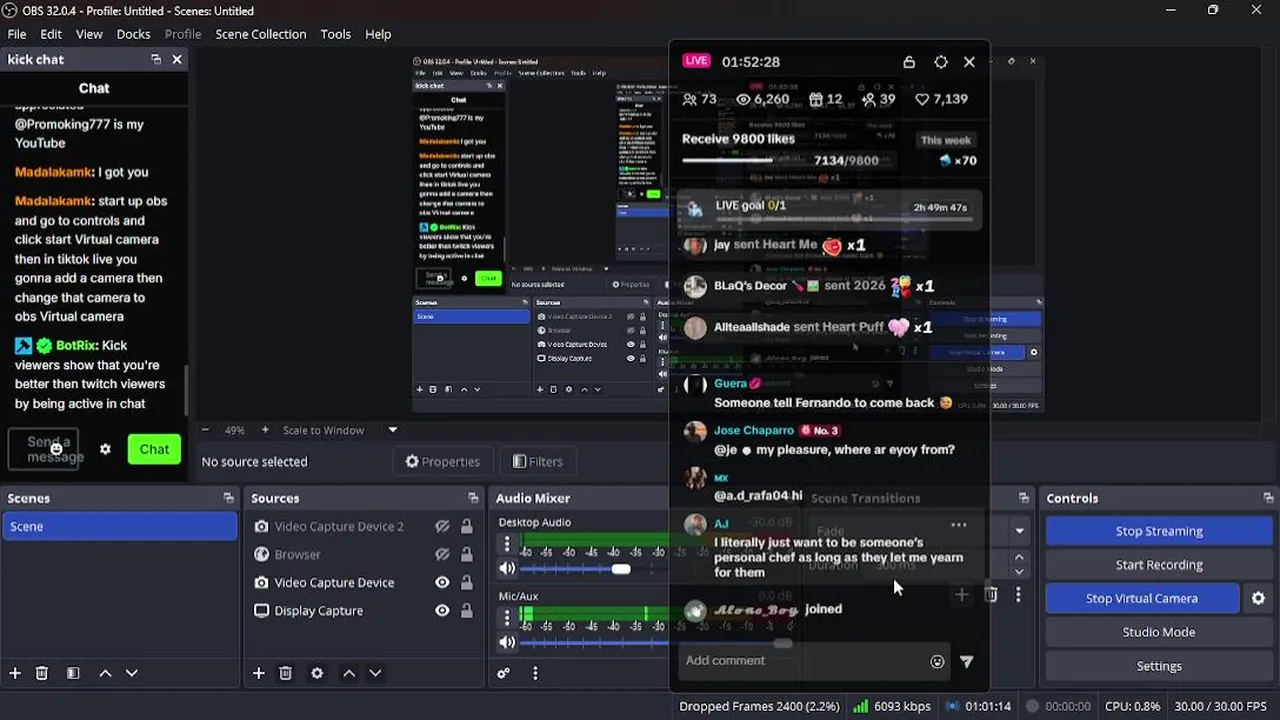Viewport: 1280px width, 720px height.
Task: Open source Properties button
Action: tap(442, 461)
